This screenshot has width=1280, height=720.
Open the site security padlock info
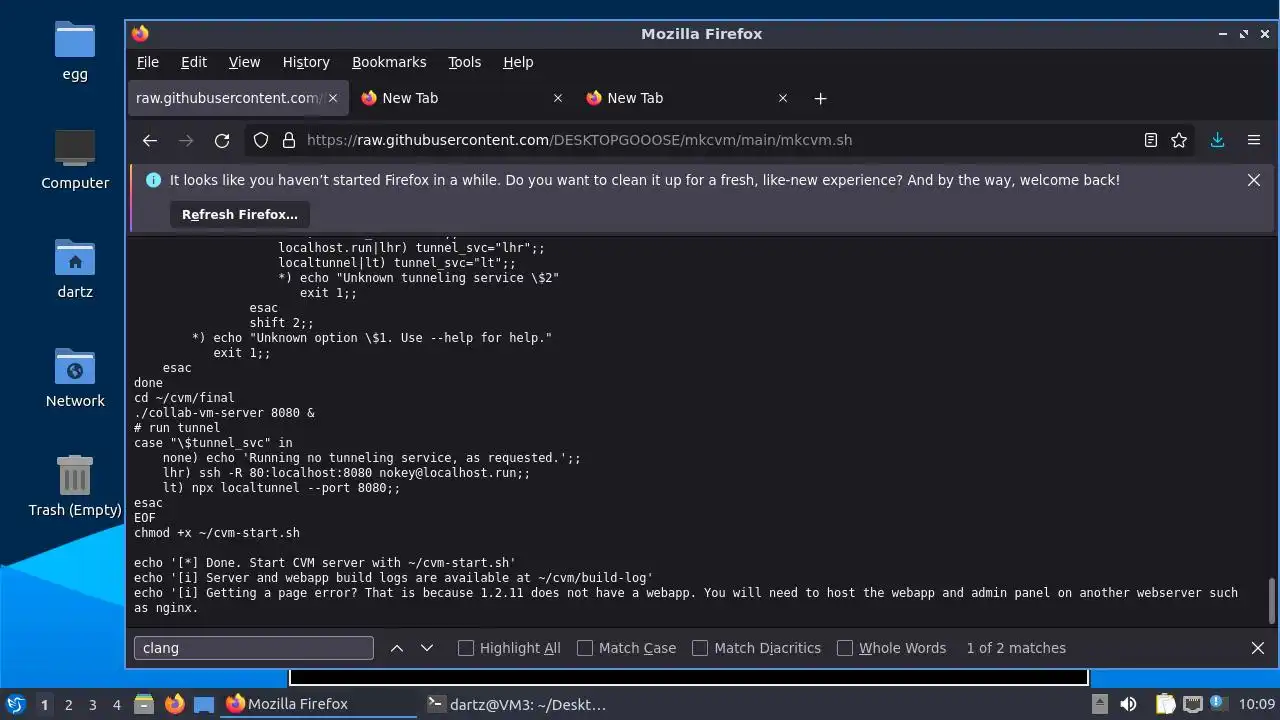(x=289, y=141)
